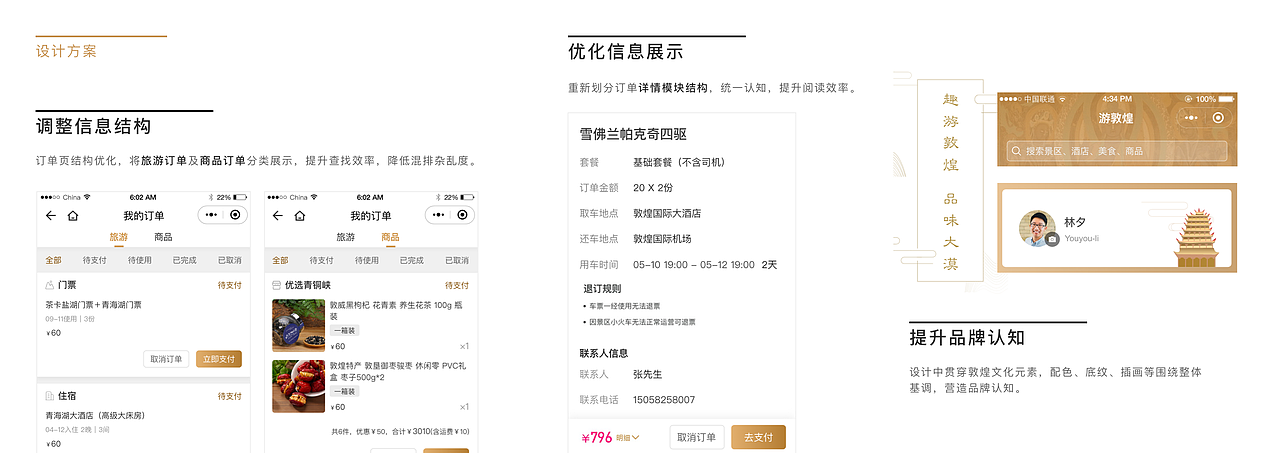Viewport: 1280px width, 453px height.
Task: Choose 已取消 filter in 门票 order phone
Action: tap(229, 260)
